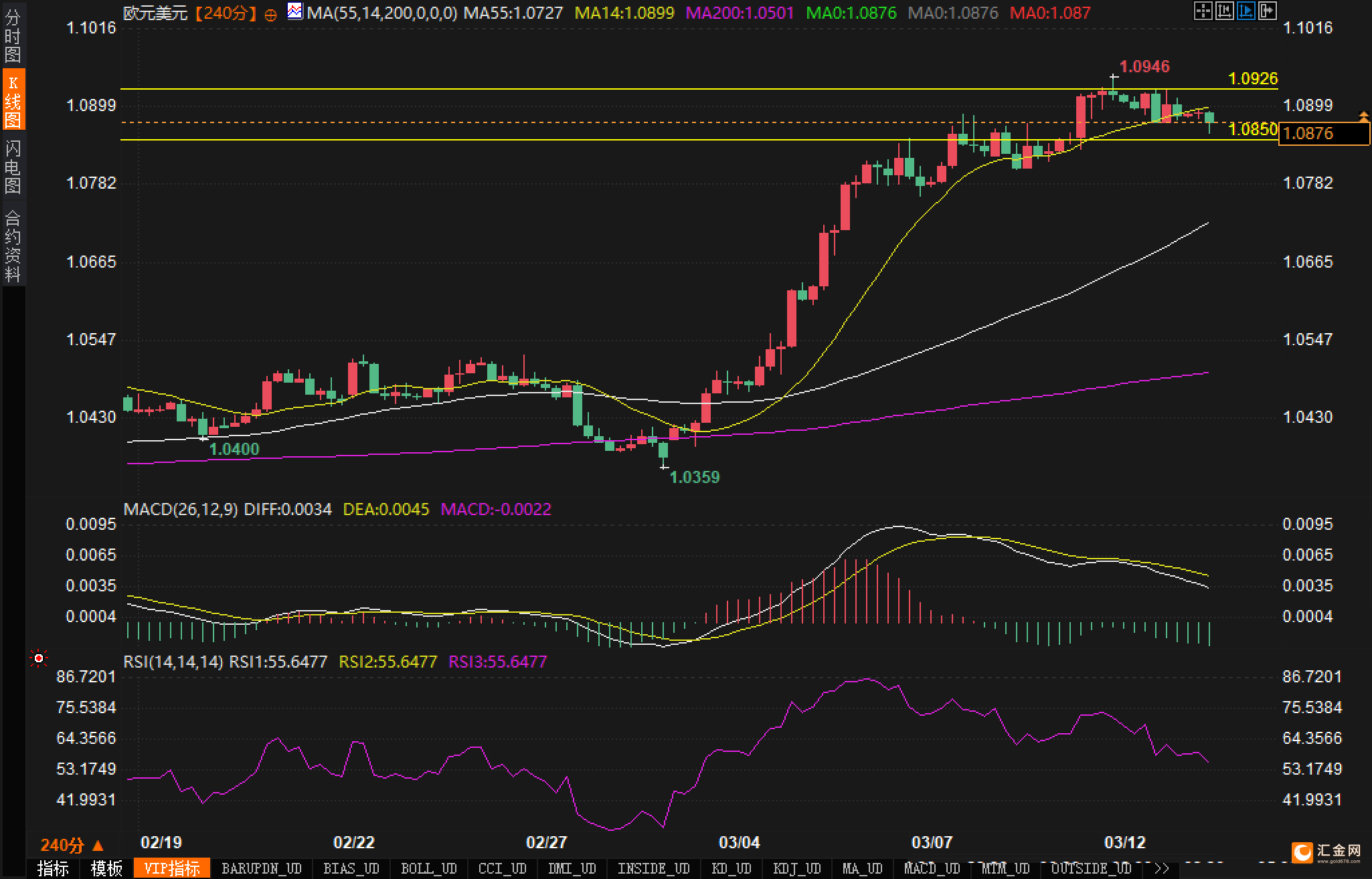This screenshot has width=1372, height=879.
Task: Click the RSI3:55.6477 value
Action: pos(497,662)
